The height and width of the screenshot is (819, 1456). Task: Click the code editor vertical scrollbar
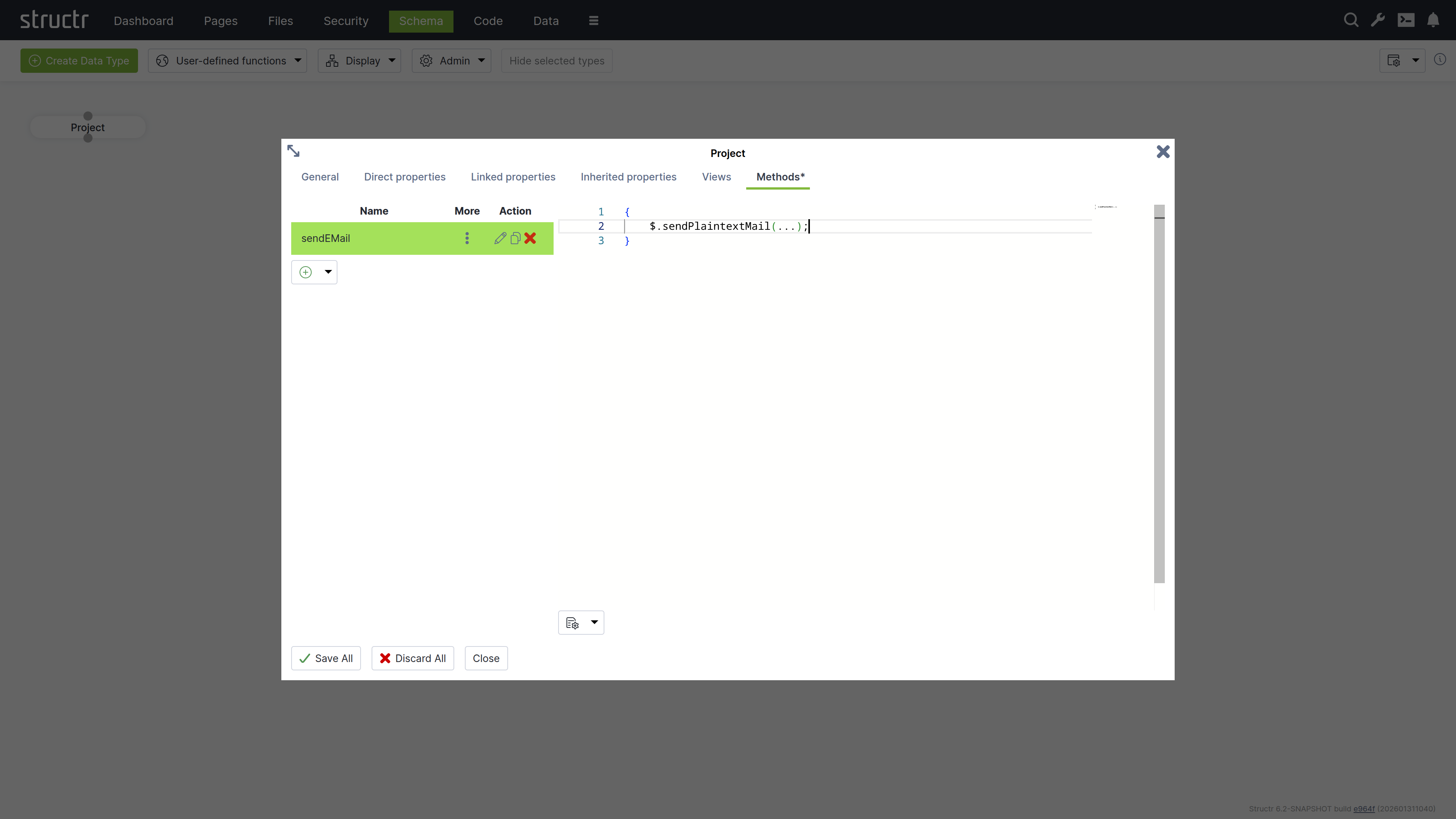tap(1159, 395)
